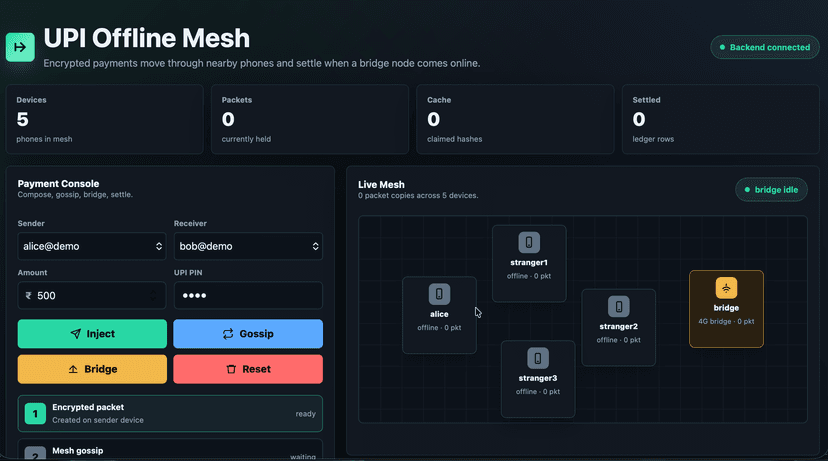The width and height of the screenshot is (828, 461).
Task: Click the 'ready' status text
Action: click(306, 414)
